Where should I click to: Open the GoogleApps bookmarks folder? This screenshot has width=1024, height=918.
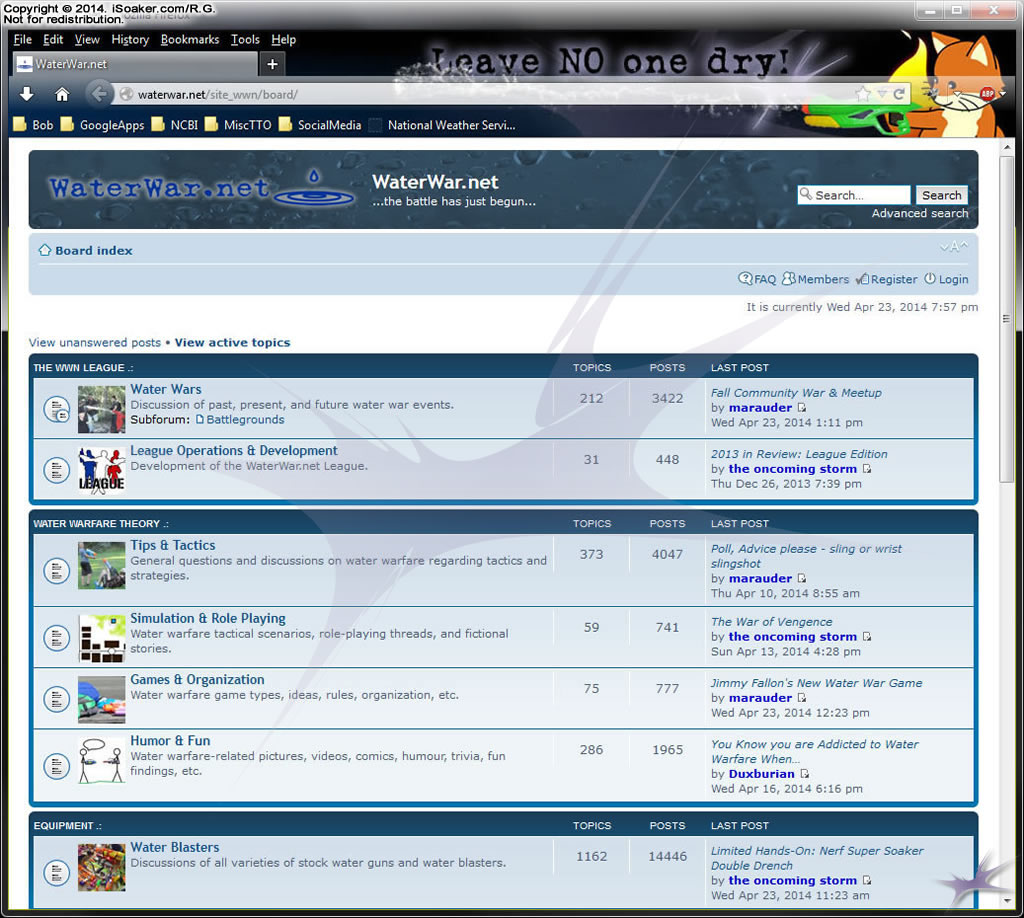coord(103,125)
